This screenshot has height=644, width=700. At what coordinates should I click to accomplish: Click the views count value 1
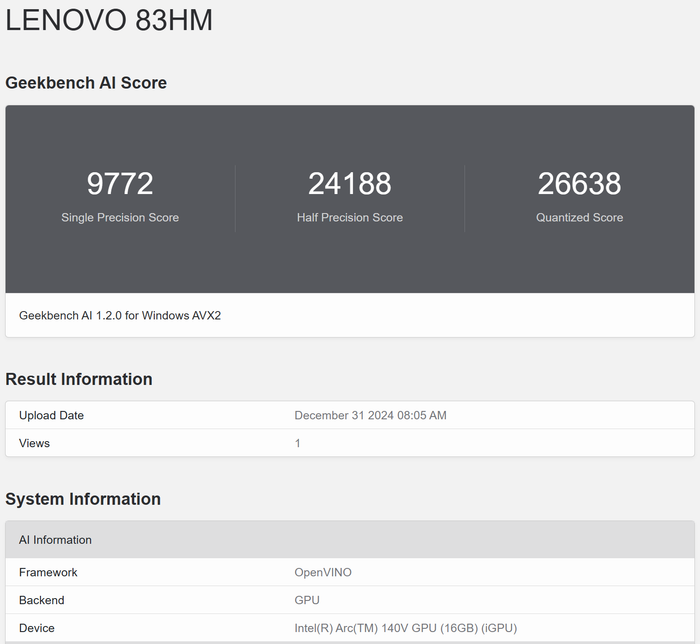tap(297, 443)
